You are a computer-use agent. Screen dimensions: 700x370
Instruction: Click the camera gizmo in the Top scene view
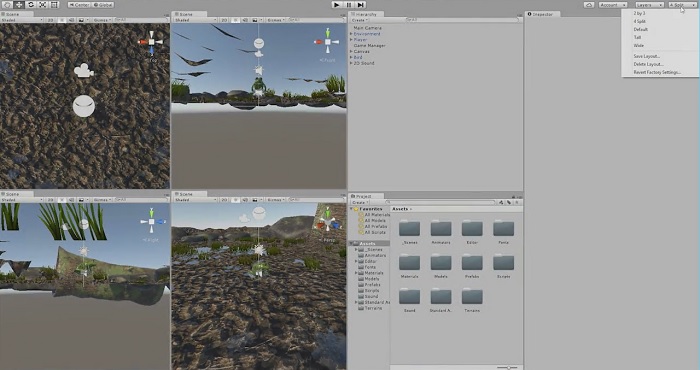[x=83, y=70]
